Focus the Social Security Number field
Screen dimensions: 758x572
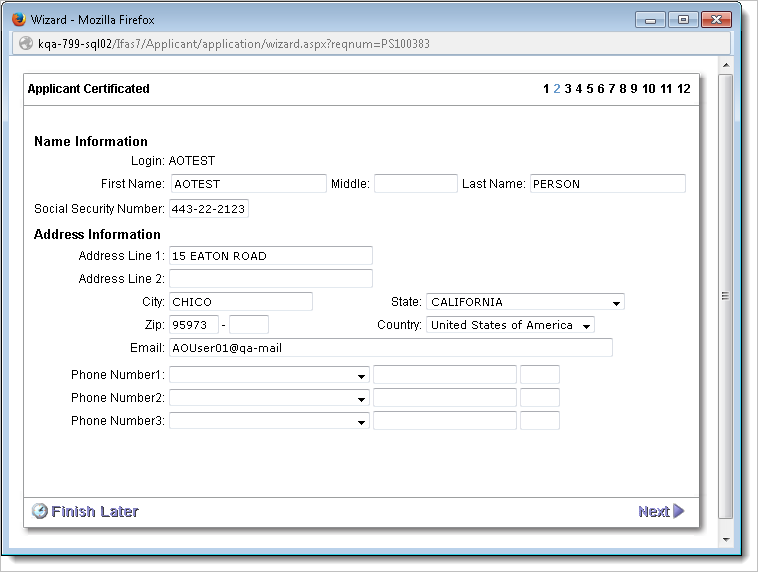pyautogui.click(x=208, y=209)
